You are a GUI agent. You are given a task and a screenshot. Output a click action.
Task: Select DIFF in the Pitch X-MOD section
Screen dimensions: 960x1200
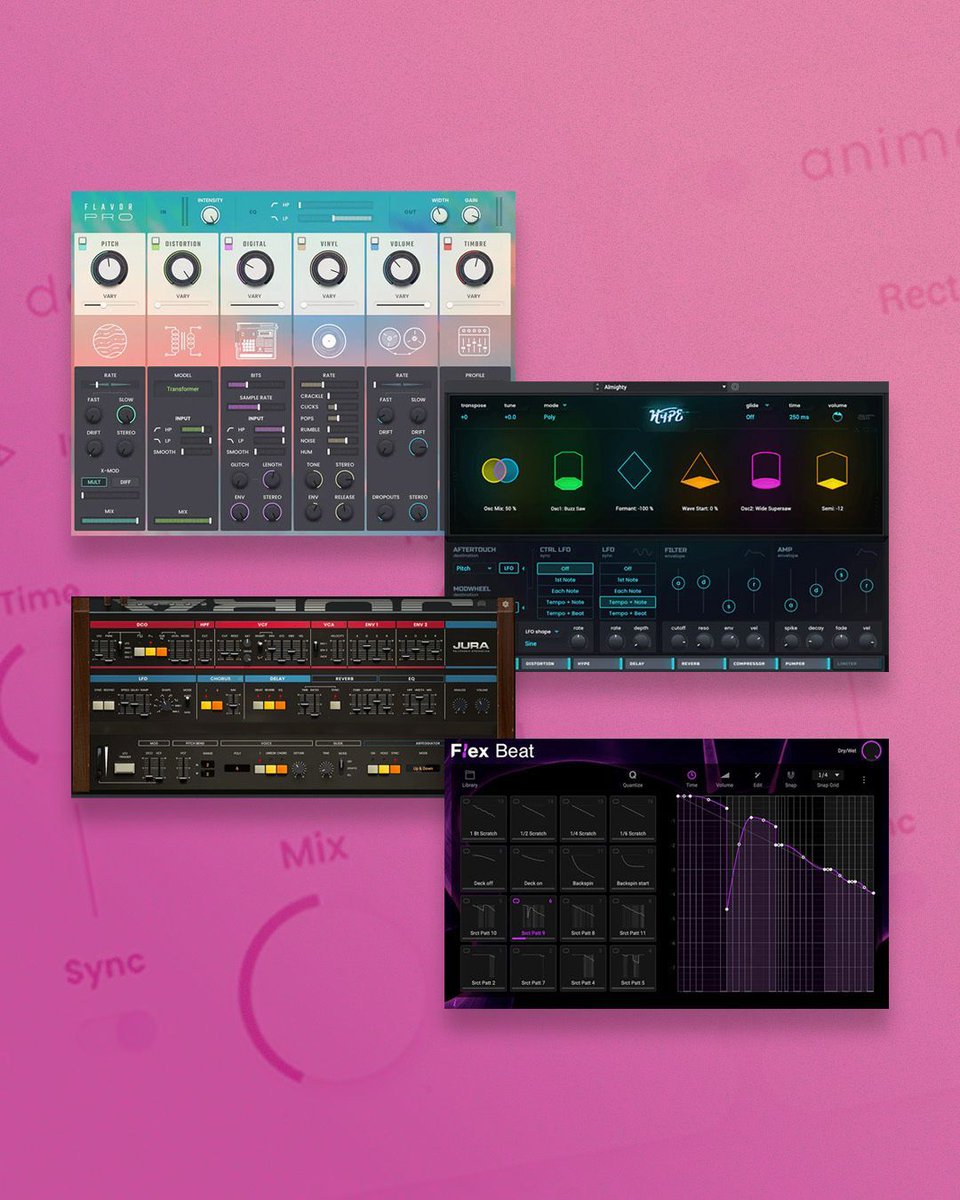(125, 482)
